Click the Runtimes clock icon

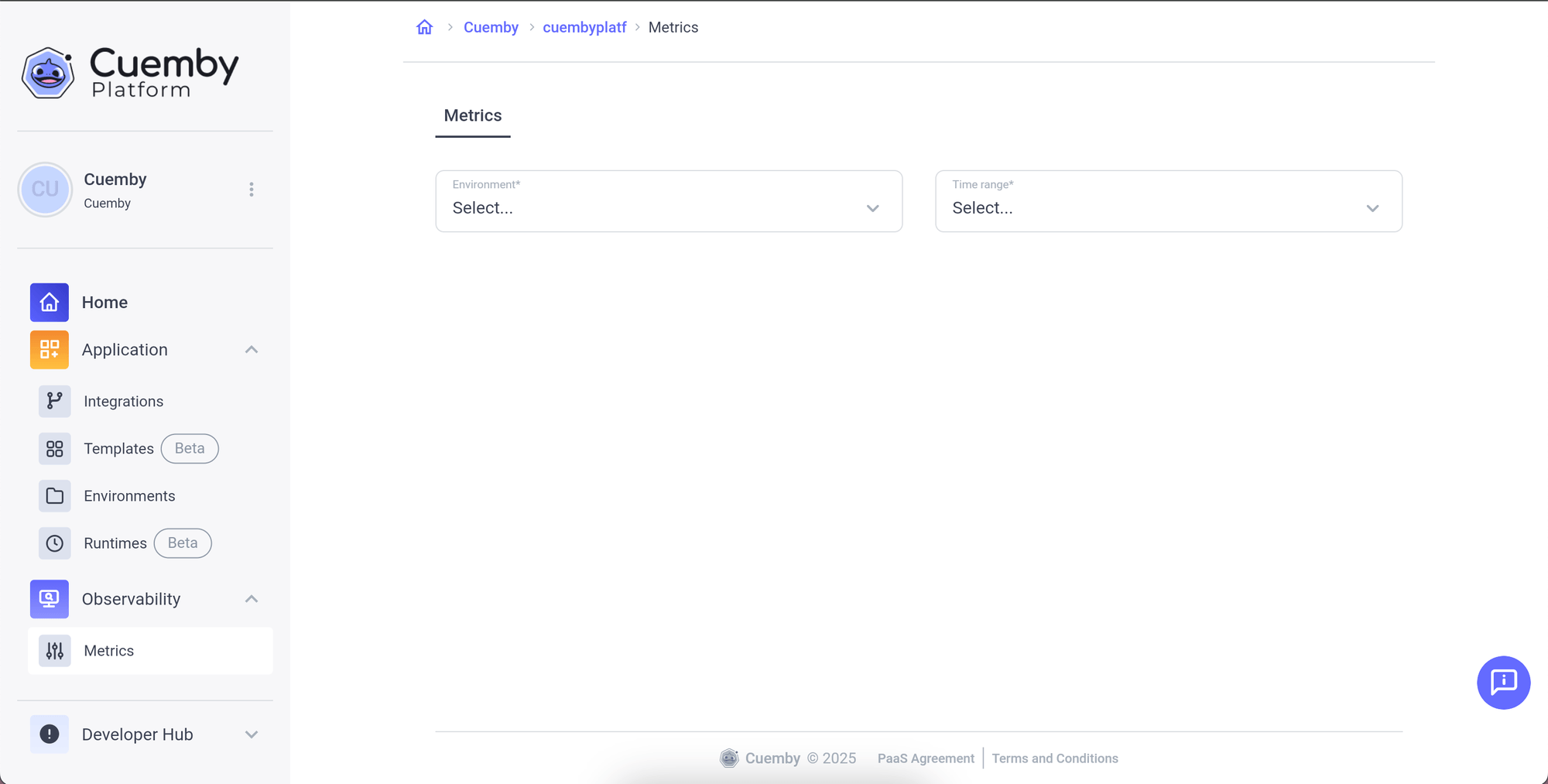(x=54, y=543)
